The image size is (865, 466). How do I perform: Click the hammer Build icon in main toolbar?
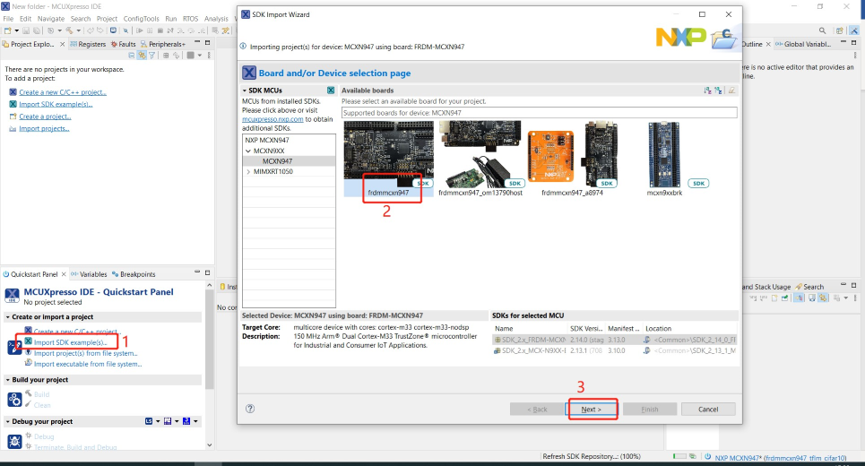point(69,30)
